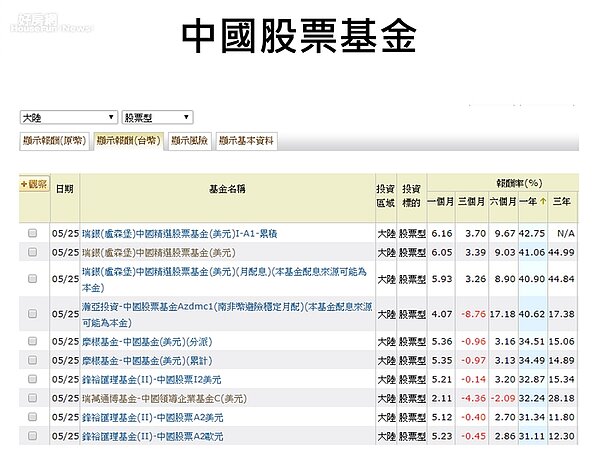Click the 報酬率(%) header cell
The height and width of the screenshot is (455, 600).
[519, 183]
